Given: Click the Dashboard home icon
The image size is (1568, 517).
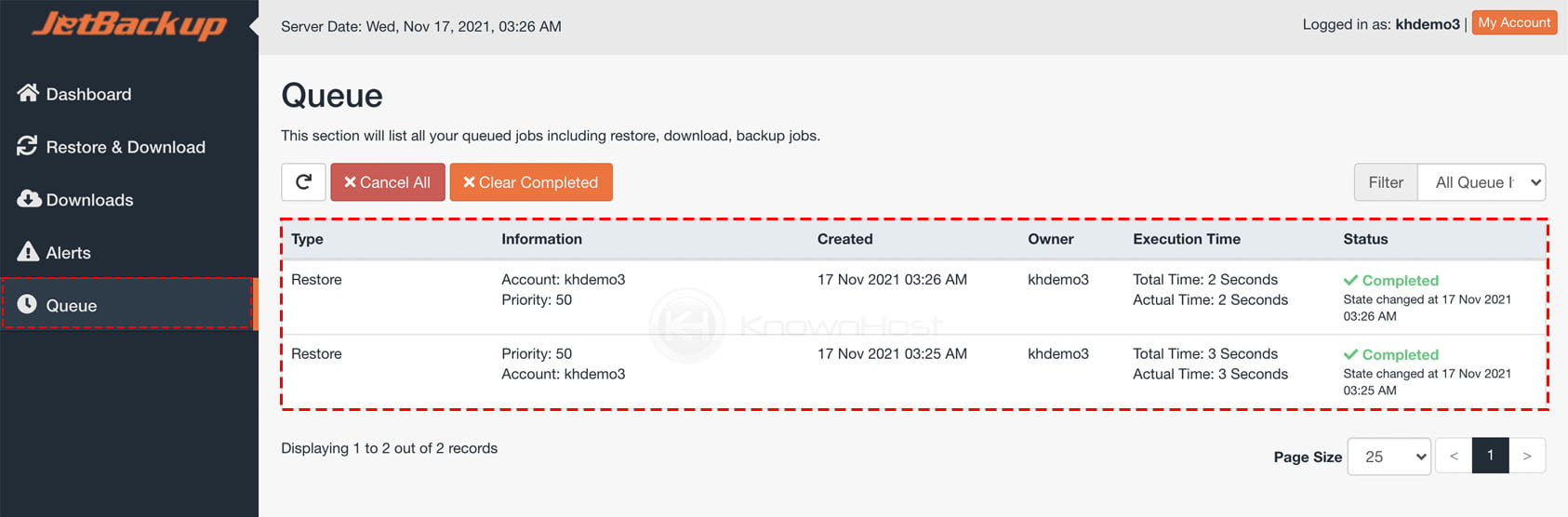Looking at the screenshot, I should tap(28, 93).
